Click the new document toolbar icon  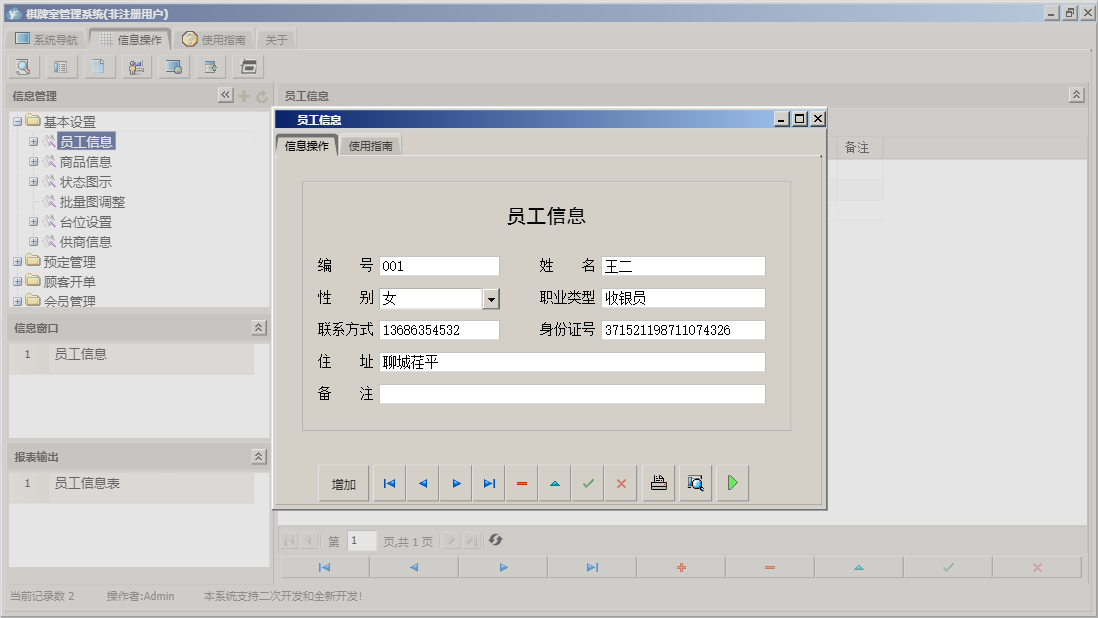click(x=97, y=66)
